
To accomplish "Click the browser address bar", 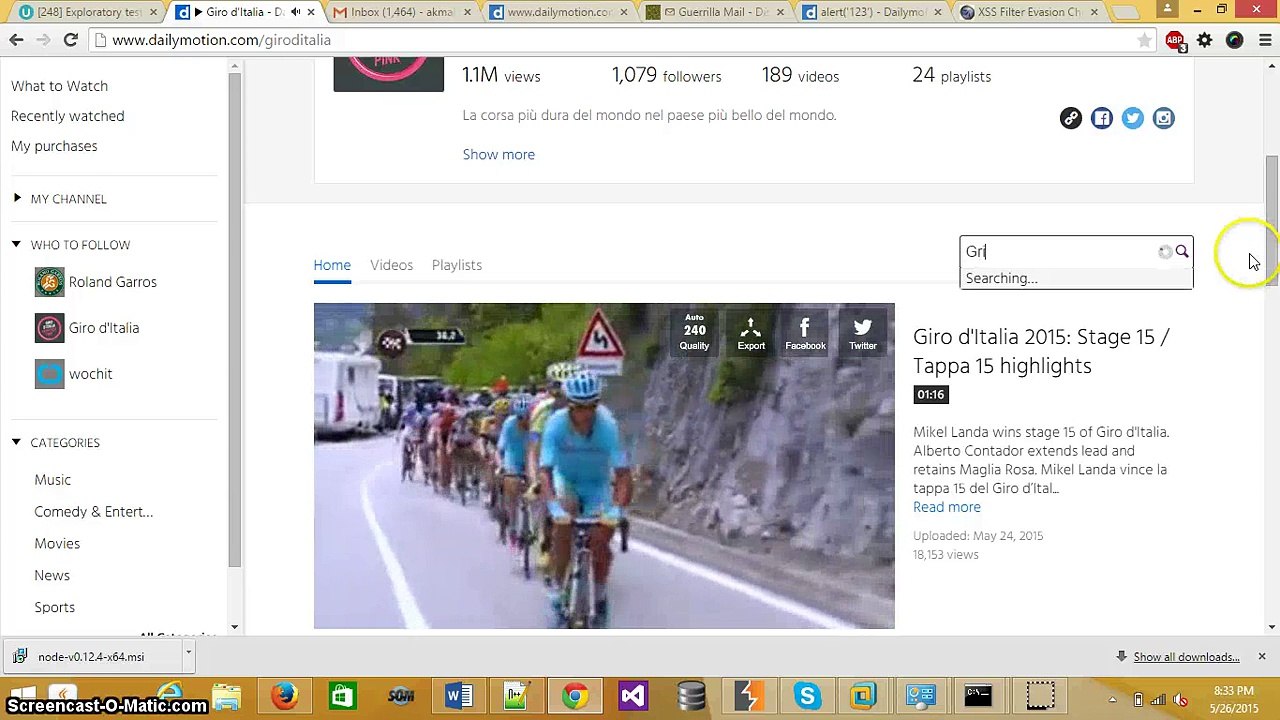I will [x=620, y=40].
